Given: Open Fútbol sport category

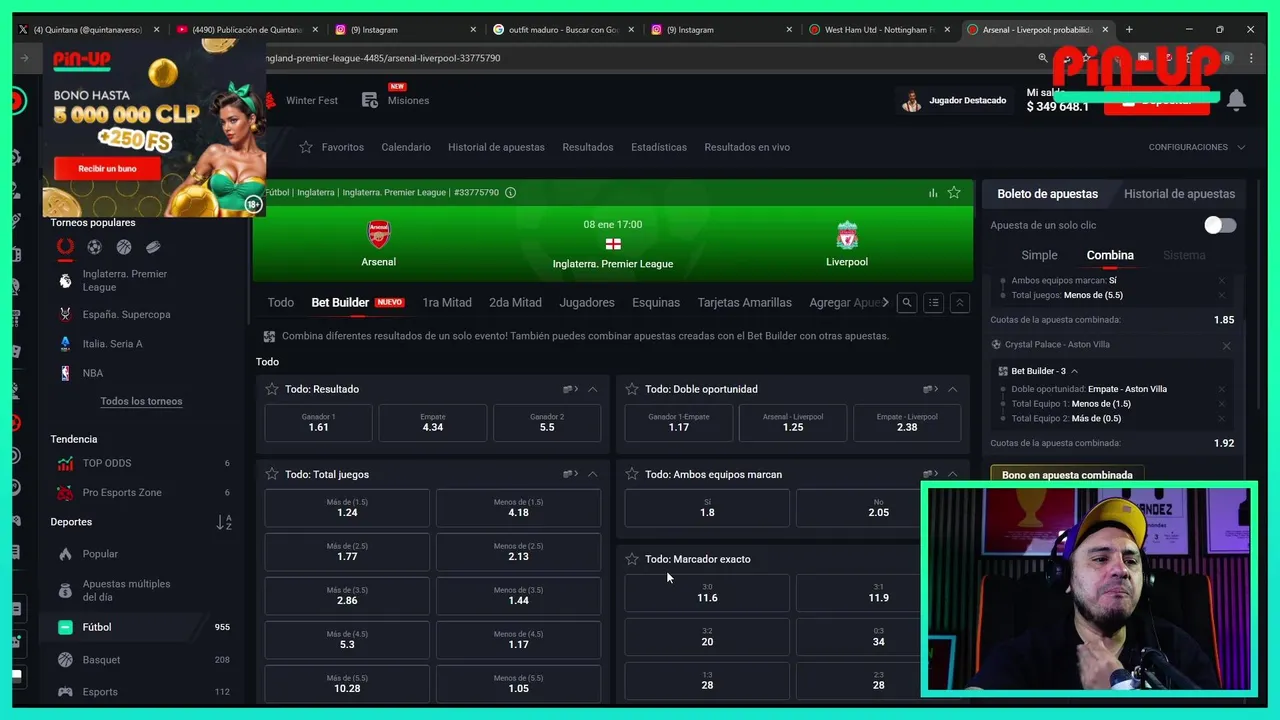Looking at the screenshot, I should [x=143, y=627].
